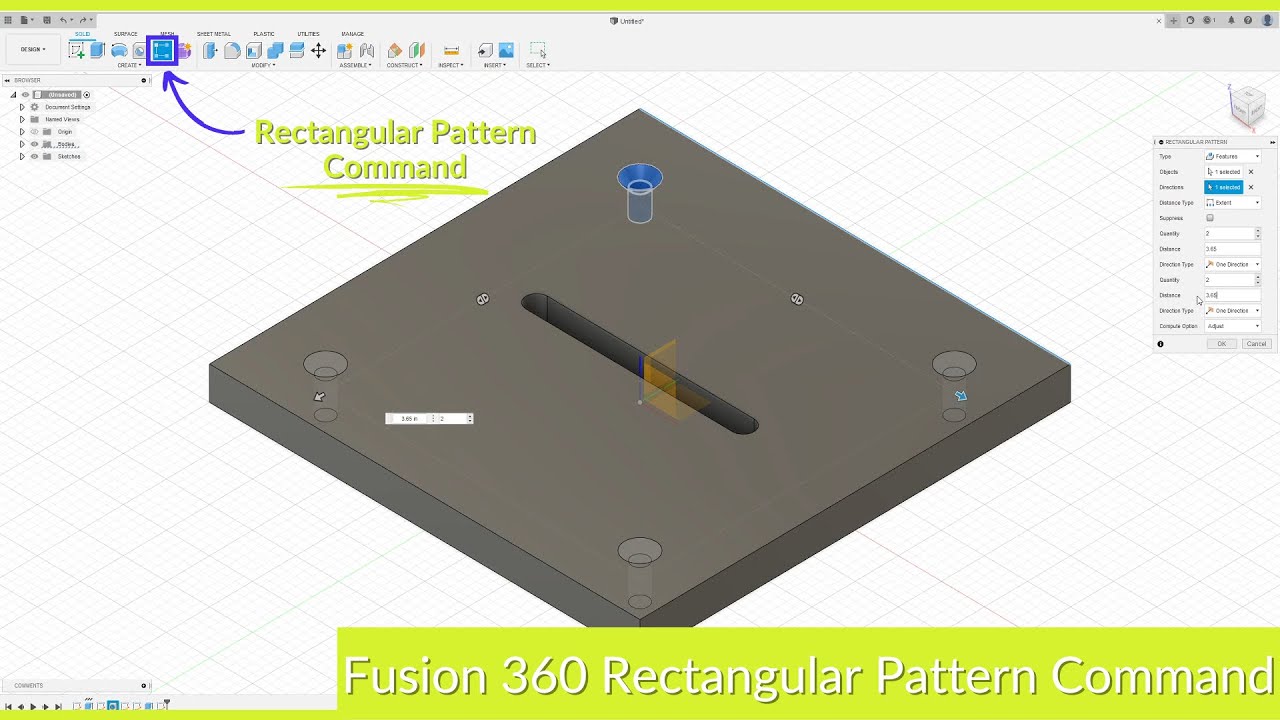Screen dimensions: 1280x720
Task: Select the Create Form icon
Action: pyautogui.click(x=185, y=50)
